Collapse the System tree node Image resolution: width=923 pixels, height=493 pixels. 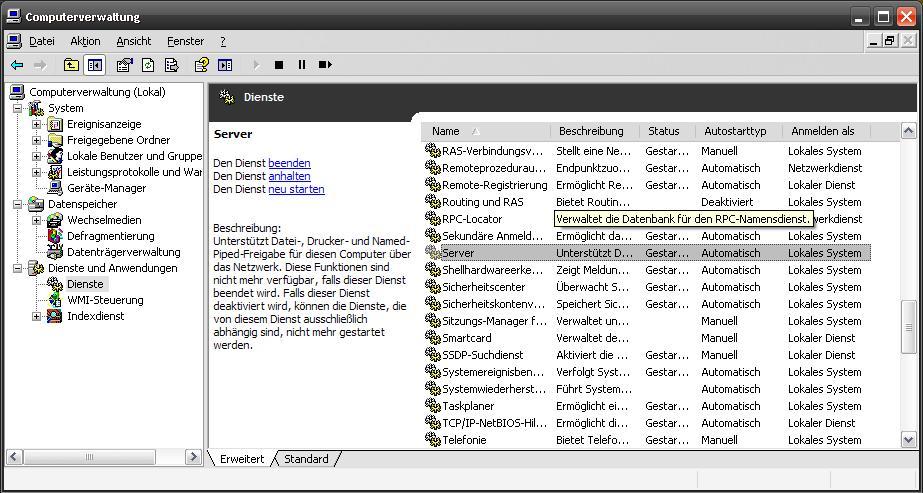18,108
